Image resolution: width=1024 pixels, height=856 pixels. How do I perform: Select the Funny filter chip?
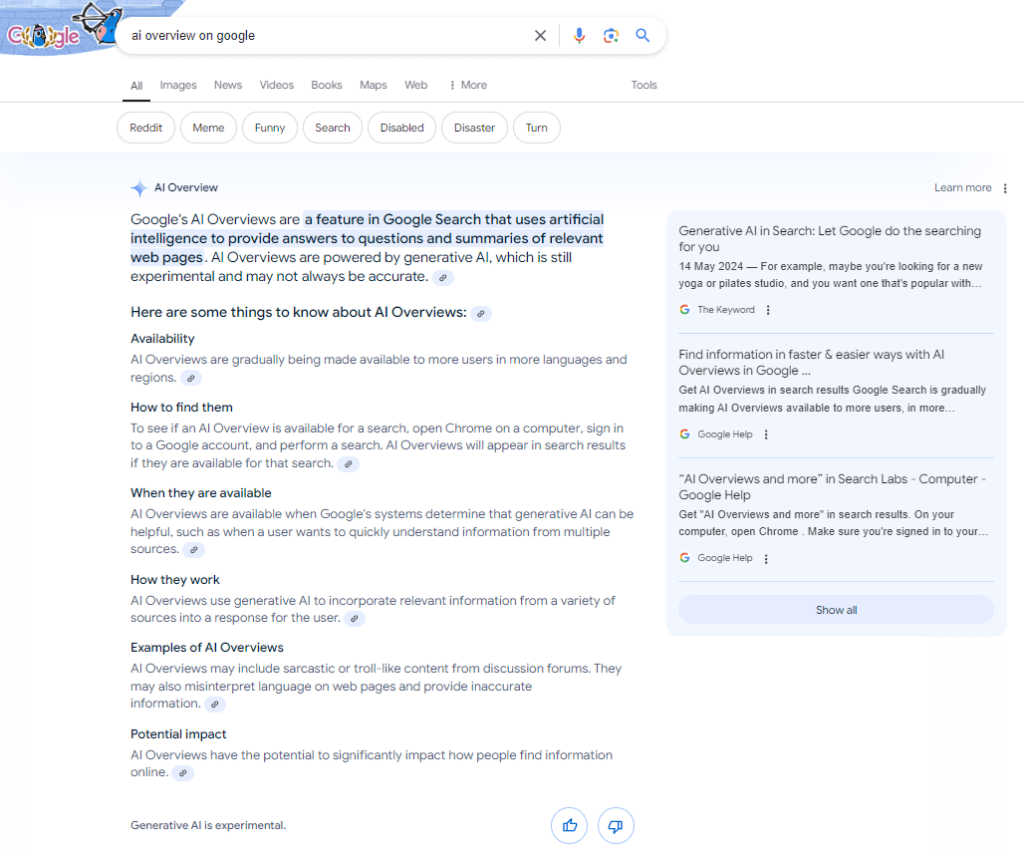(x=270, y=128)
